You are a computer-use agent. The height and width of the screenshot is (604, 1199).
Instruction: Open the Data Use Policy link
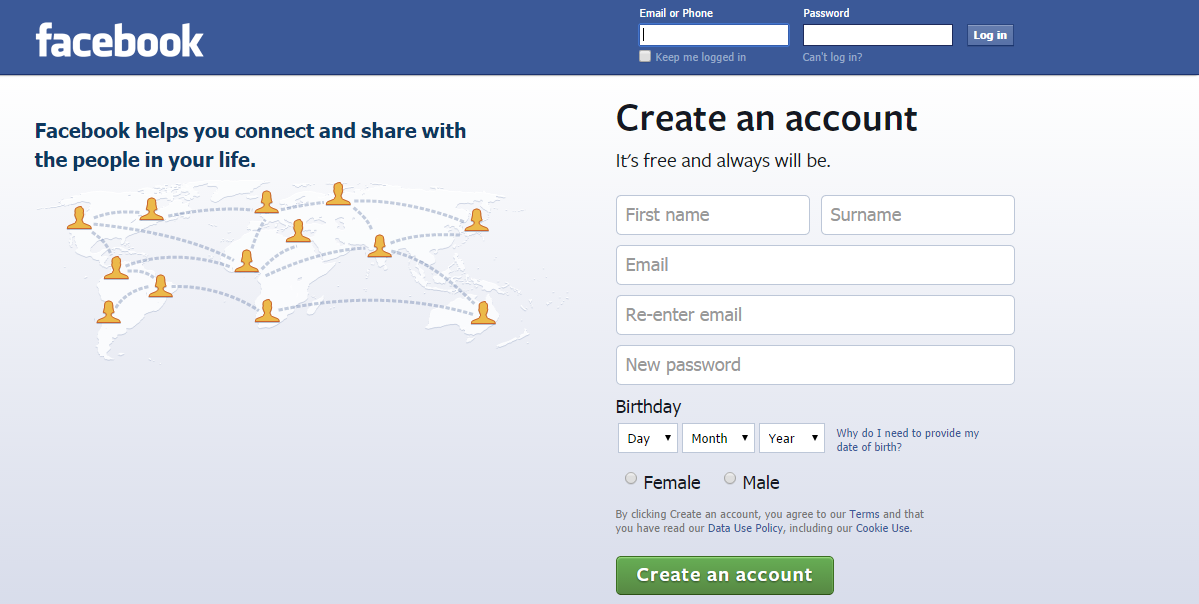pos(745,528)
